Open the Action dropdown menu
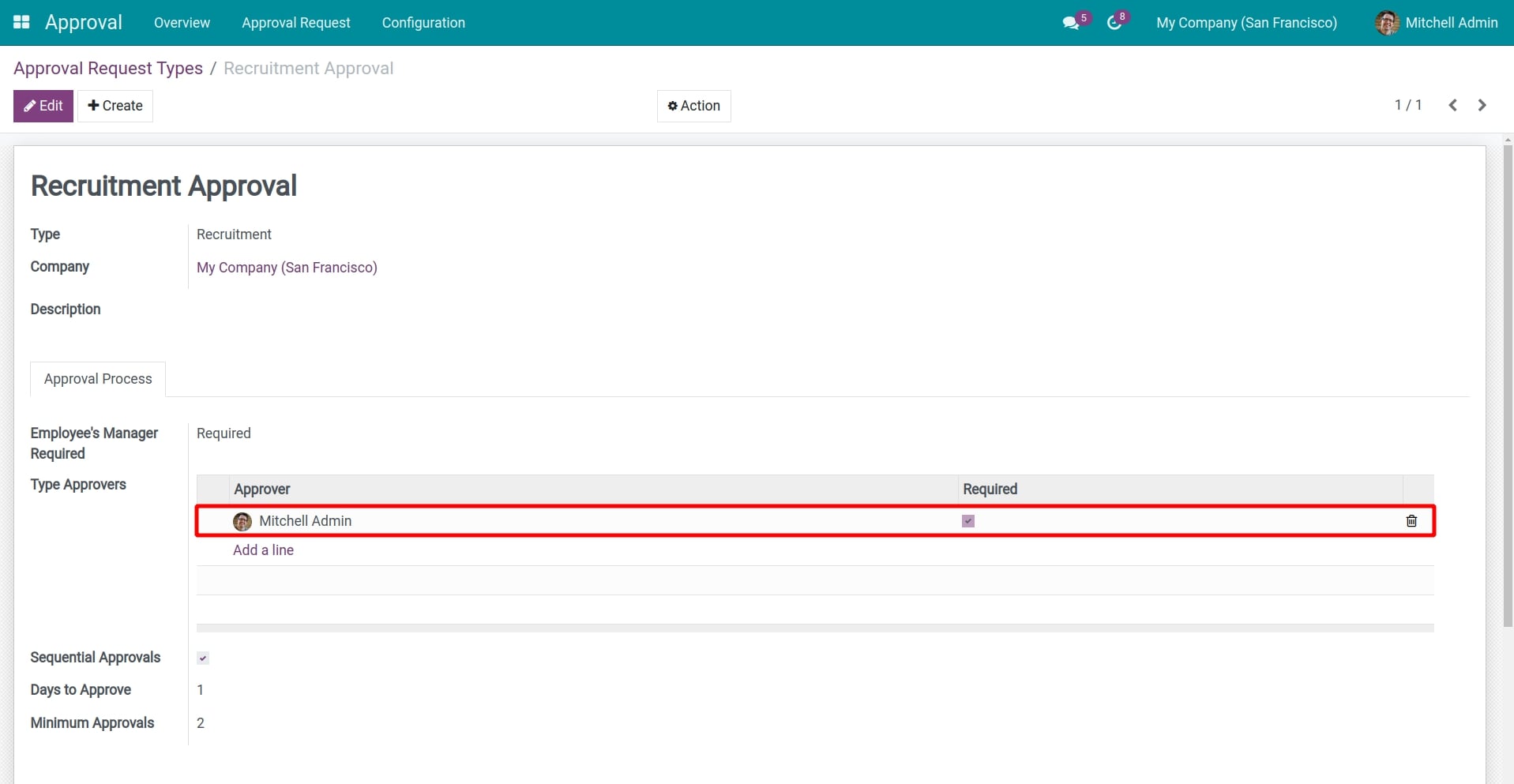This screenshot has width=1514, height=784. pyautogui.click(x=693, y=106)
